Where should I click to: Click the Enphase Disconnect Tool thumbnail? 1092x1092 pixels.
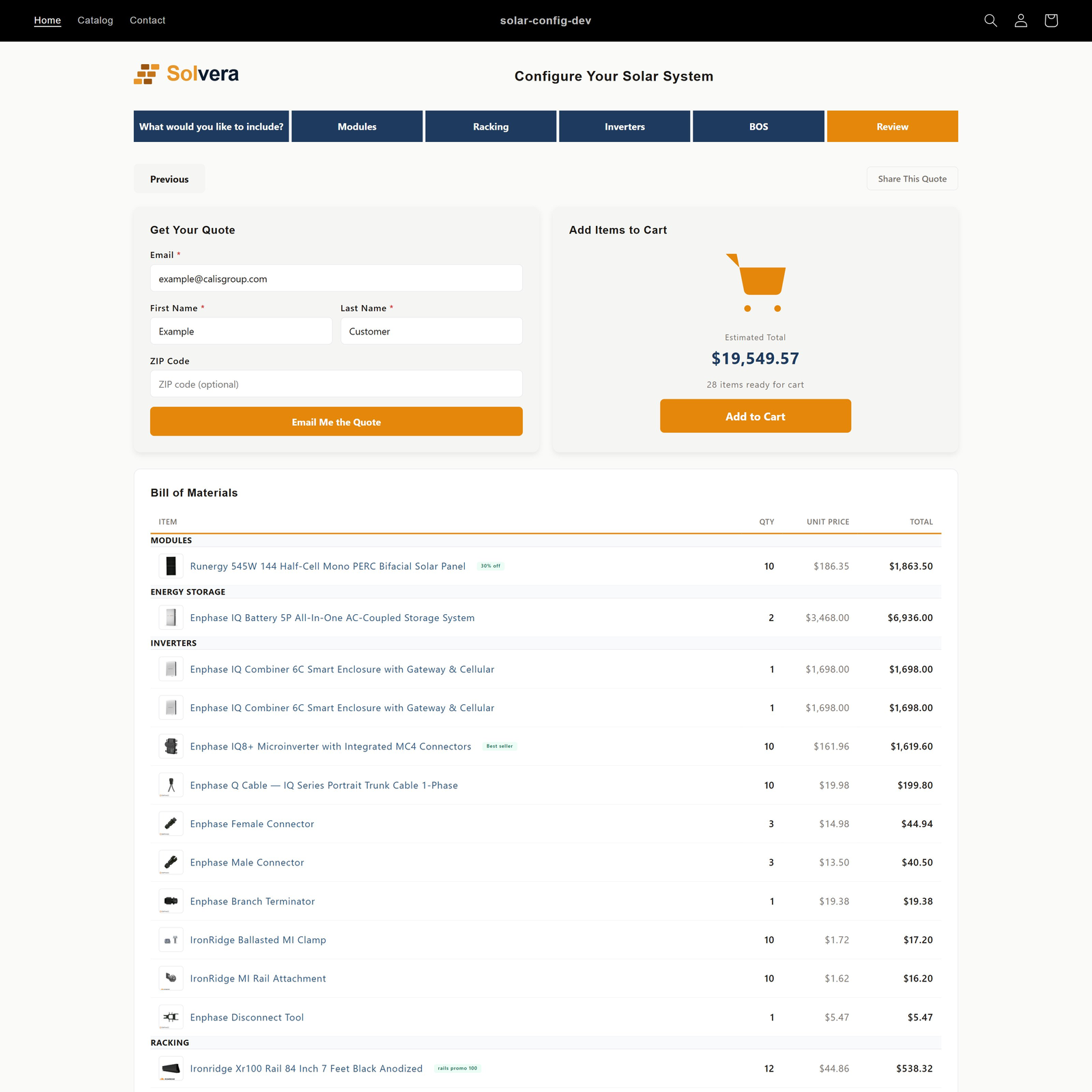click(171, 1017)
